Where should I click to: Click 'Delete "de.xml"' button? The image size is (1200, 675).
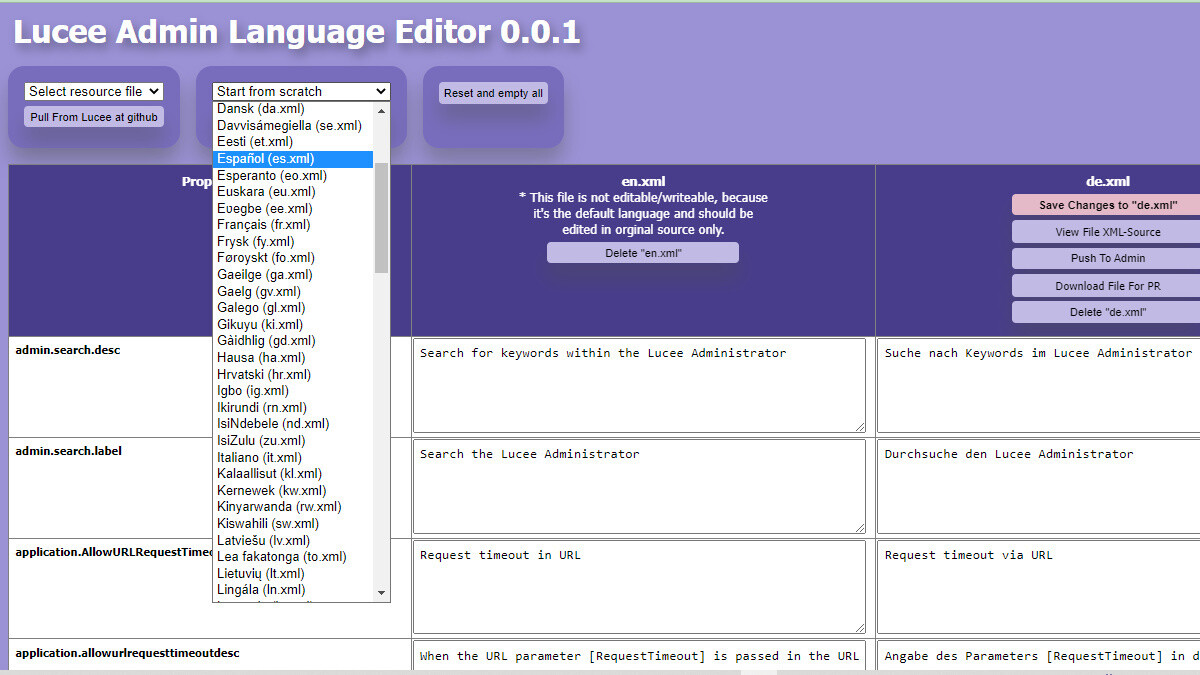[1107, 312]
